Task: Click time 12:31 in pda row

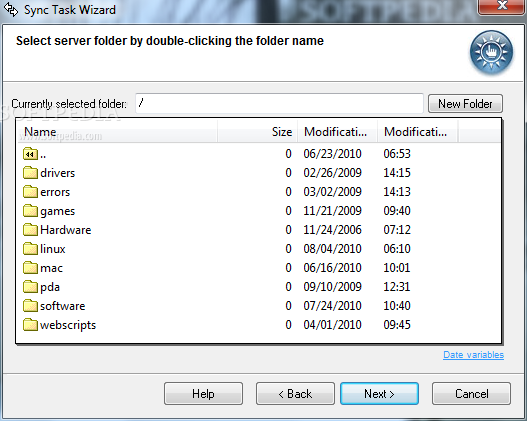Action: click(x=397, y=287)
